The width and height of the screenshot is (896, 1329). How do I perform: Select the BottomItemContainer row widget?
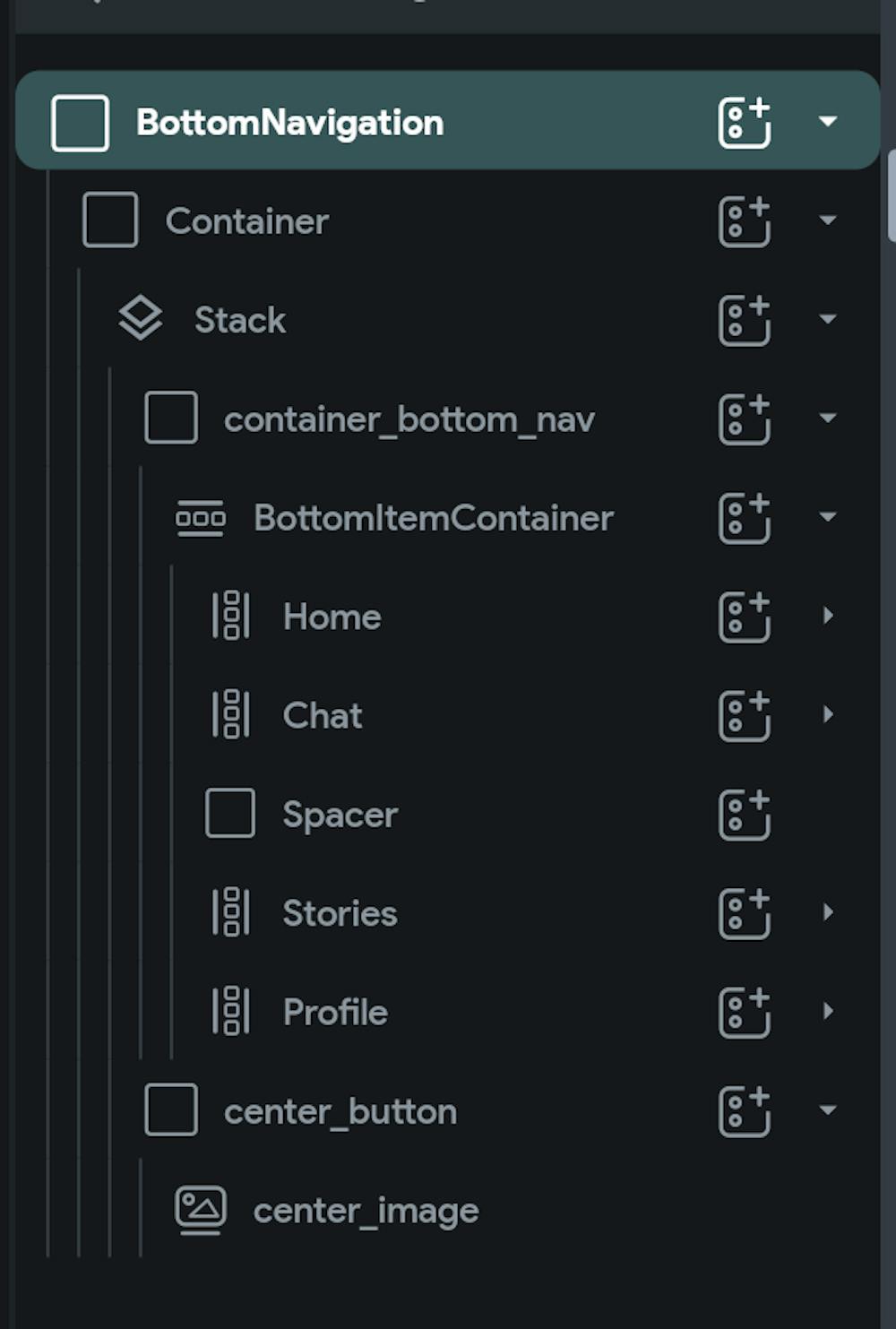[x=433, y=518]
